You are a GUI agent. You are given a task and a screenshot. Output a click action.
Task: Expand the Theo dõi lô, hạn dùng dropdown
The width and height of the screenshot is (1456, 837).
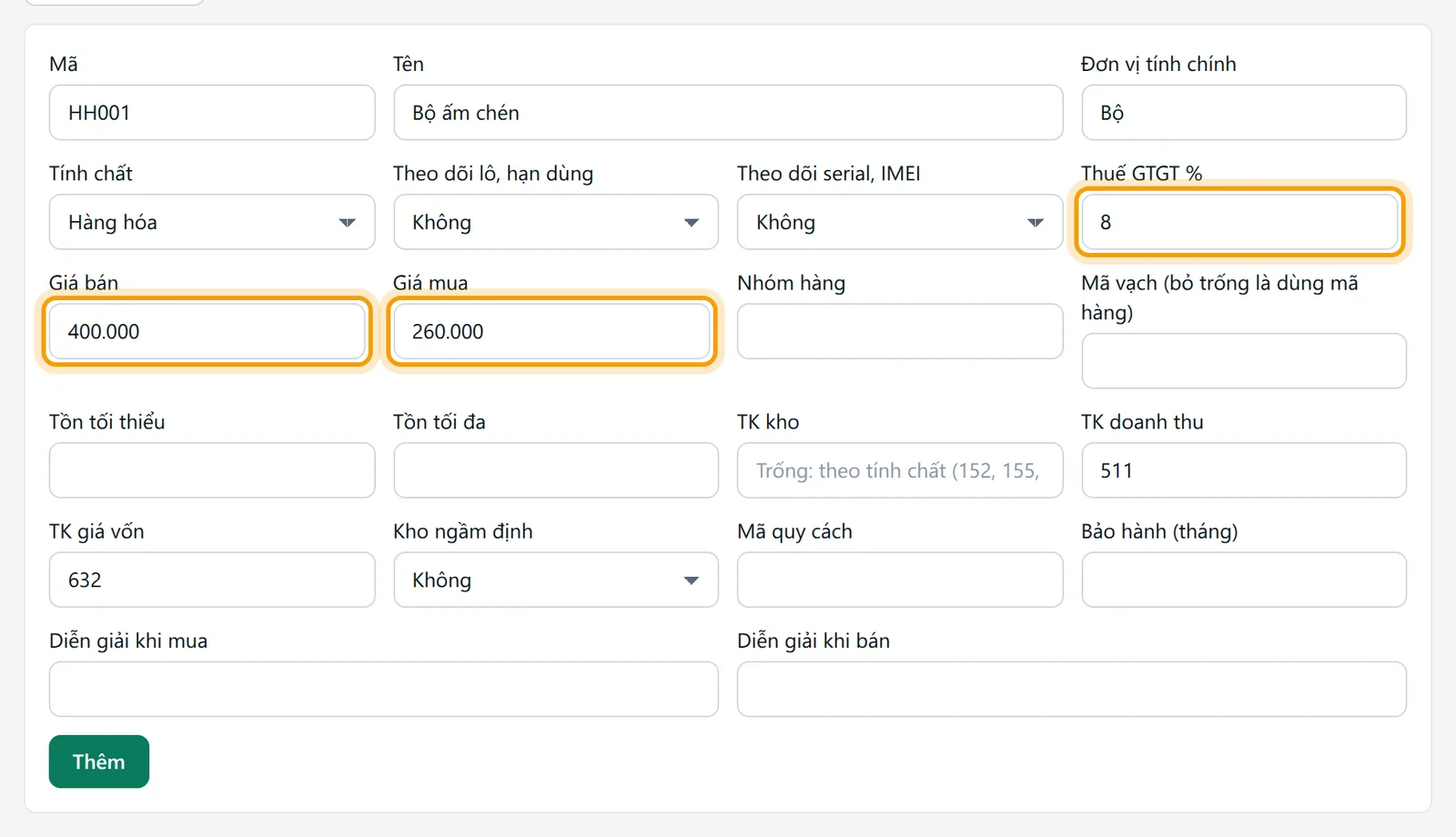[556, 222]
